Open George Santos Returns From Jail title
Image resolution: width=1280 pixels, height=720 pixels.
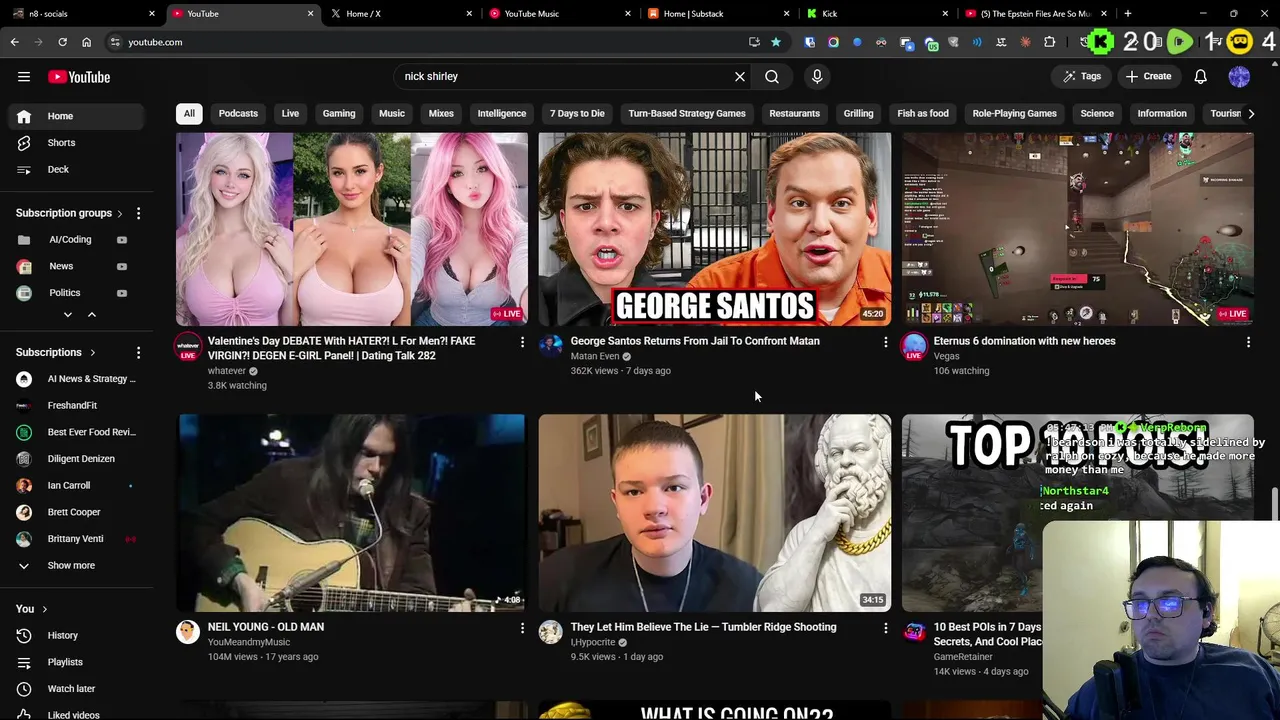click(695, 341)
